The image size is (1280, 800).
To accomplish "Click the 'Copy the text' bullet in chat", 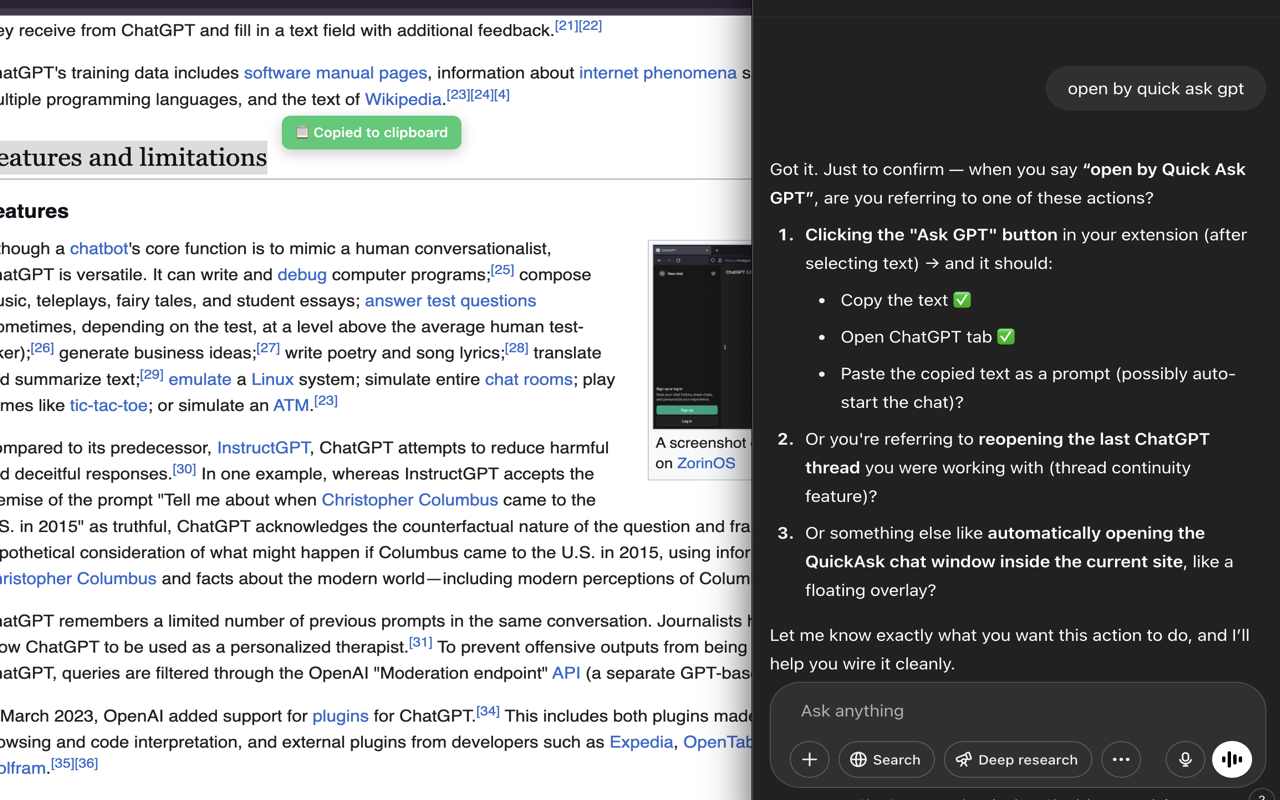I will (906, 300).
